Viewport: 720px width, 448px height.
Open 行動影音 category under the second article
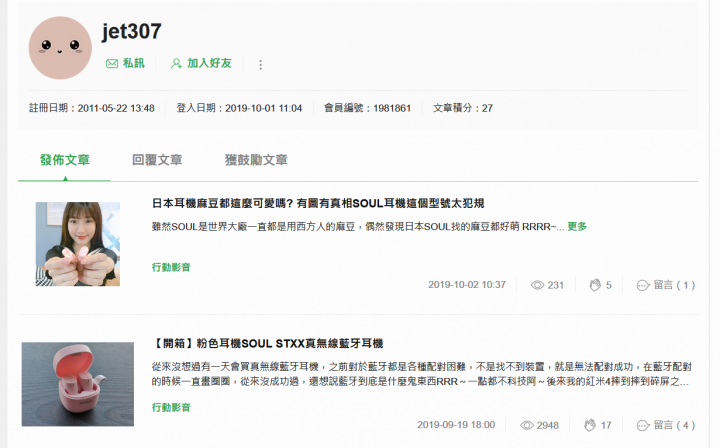point(171,407)
